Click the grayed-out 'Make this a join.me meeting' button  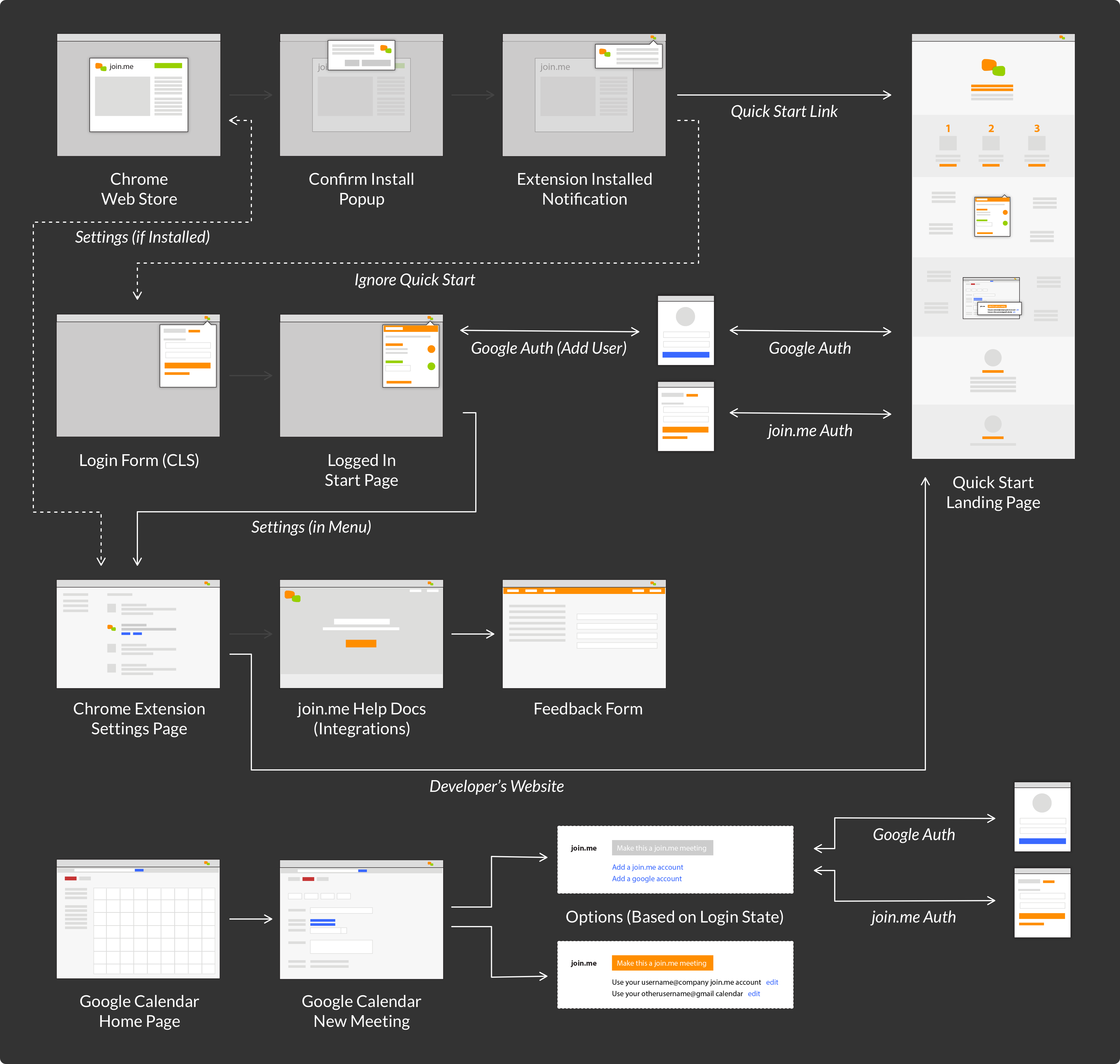[662, 848]
